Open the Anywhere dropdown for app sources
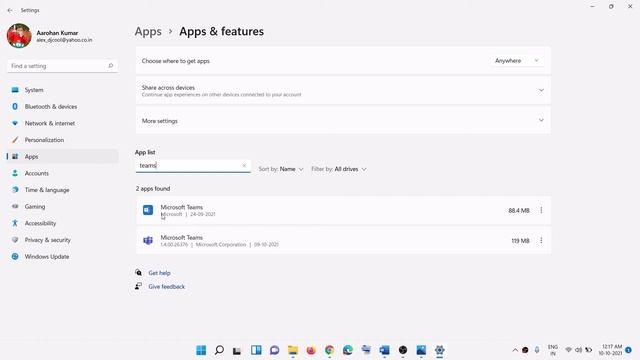This screenshot has width=640, height=360. coord(517,61)
